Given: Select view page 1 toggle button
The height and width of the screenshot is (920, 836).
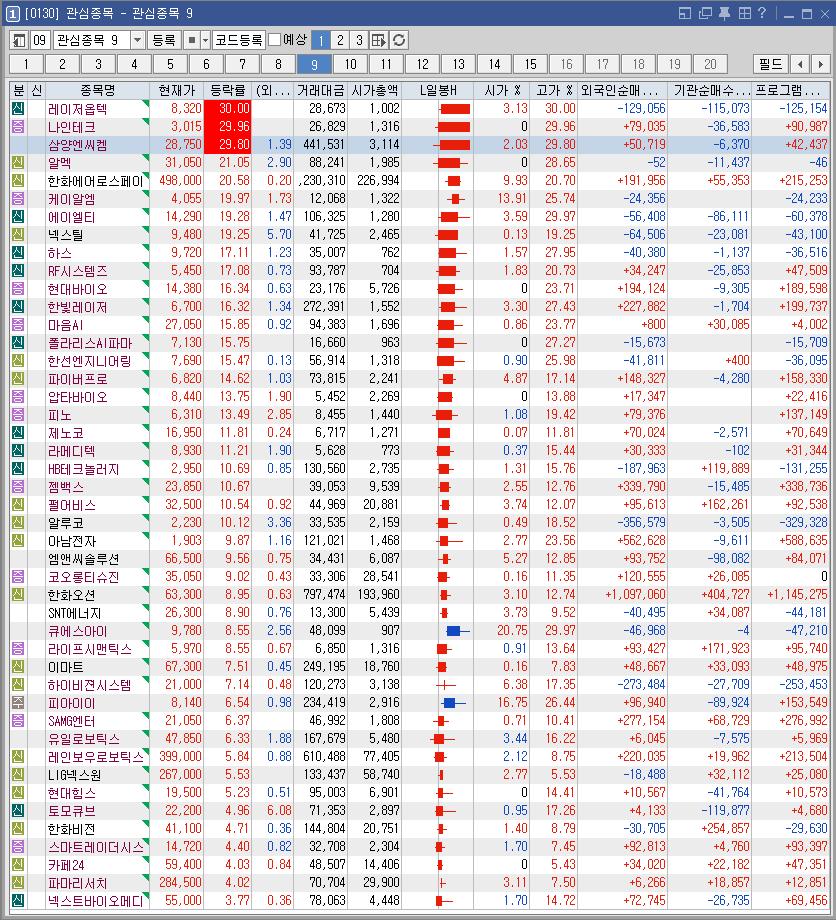Looking at the screenshot, I should pos(321,40).
